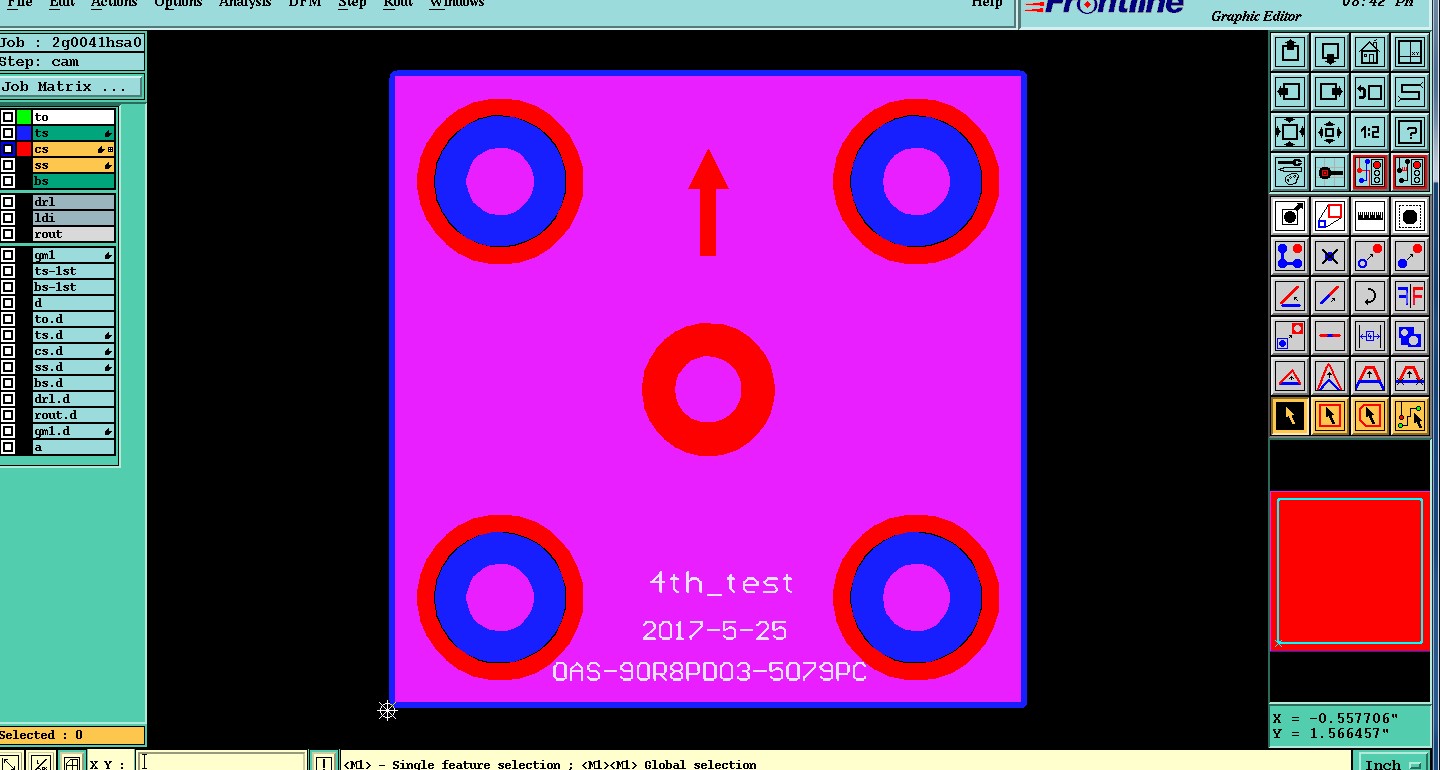Image resolution: width=1440 pixels, height=770 pixels.
Task: Click the tall red A-shaped arch icon
Action: tap(1330, 376)
